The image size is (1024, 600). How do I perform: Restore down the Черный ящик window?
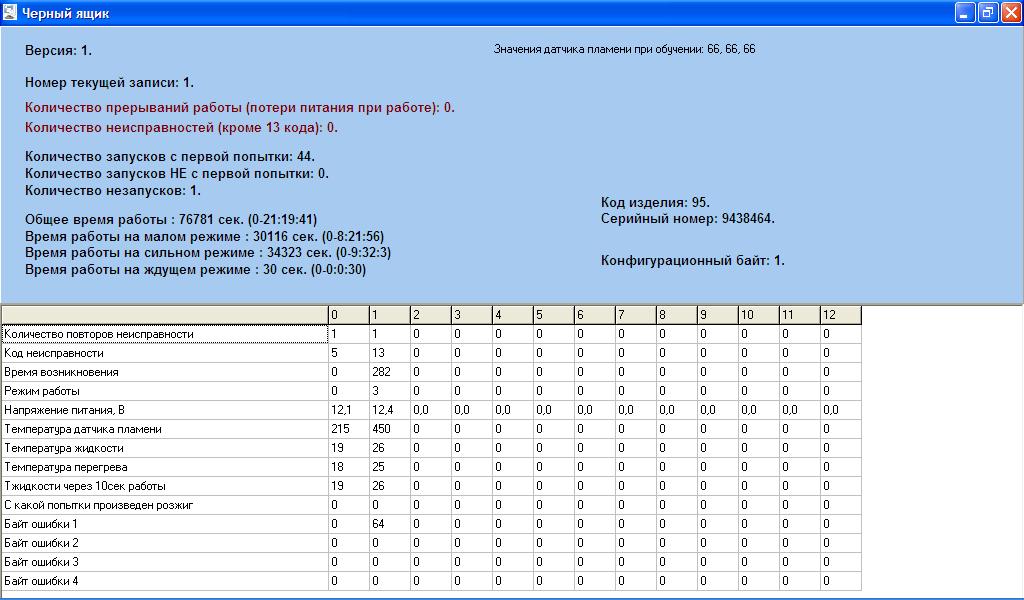pos(988,12)
